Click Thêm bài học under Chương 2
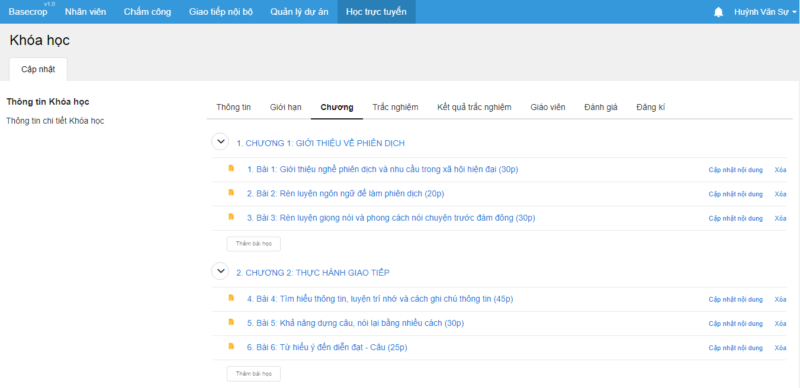 click(x=254, y=374)
